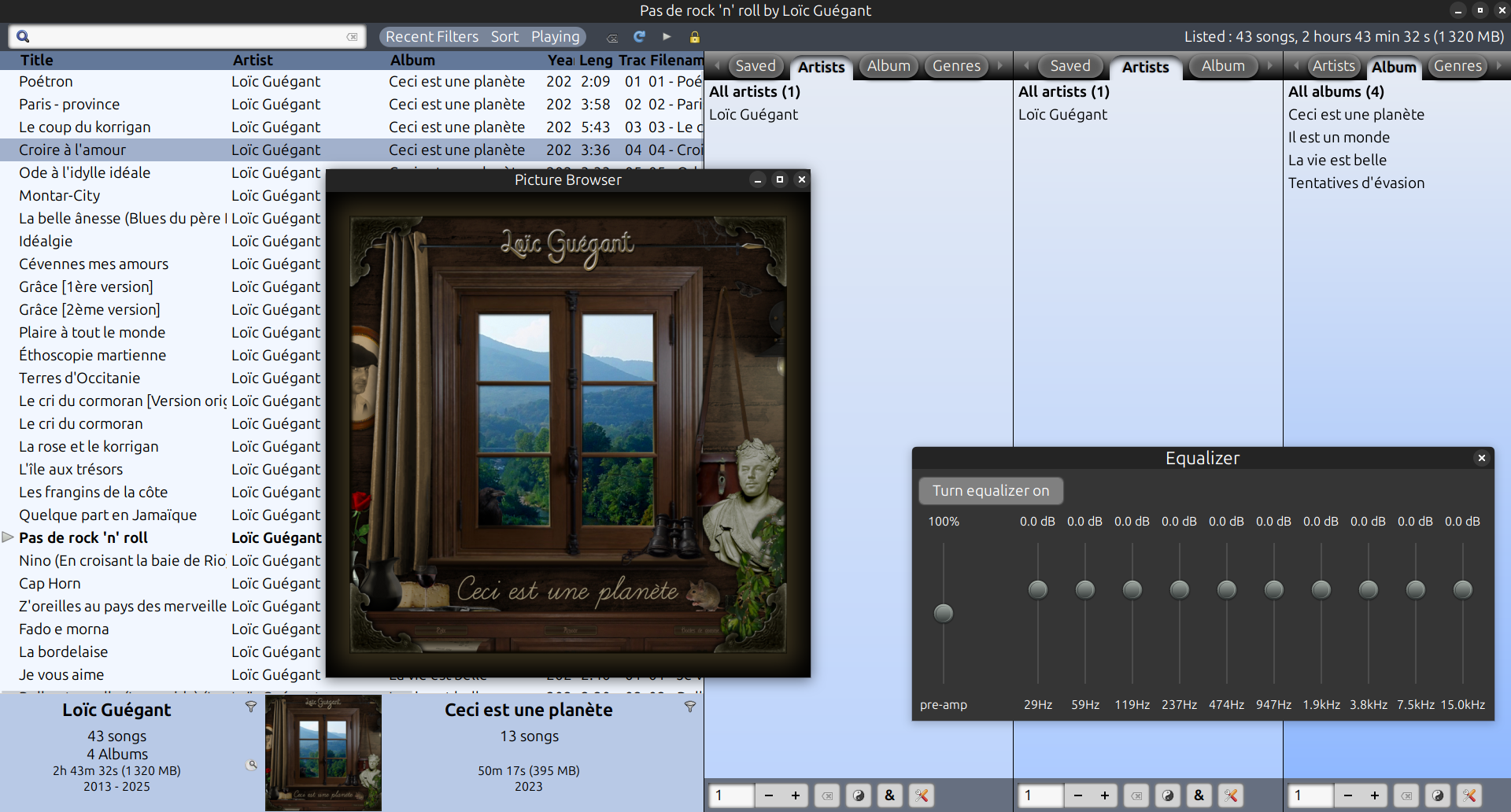
Task: Sort songs by the Filename column header
Action: click(x=677, y=60)
